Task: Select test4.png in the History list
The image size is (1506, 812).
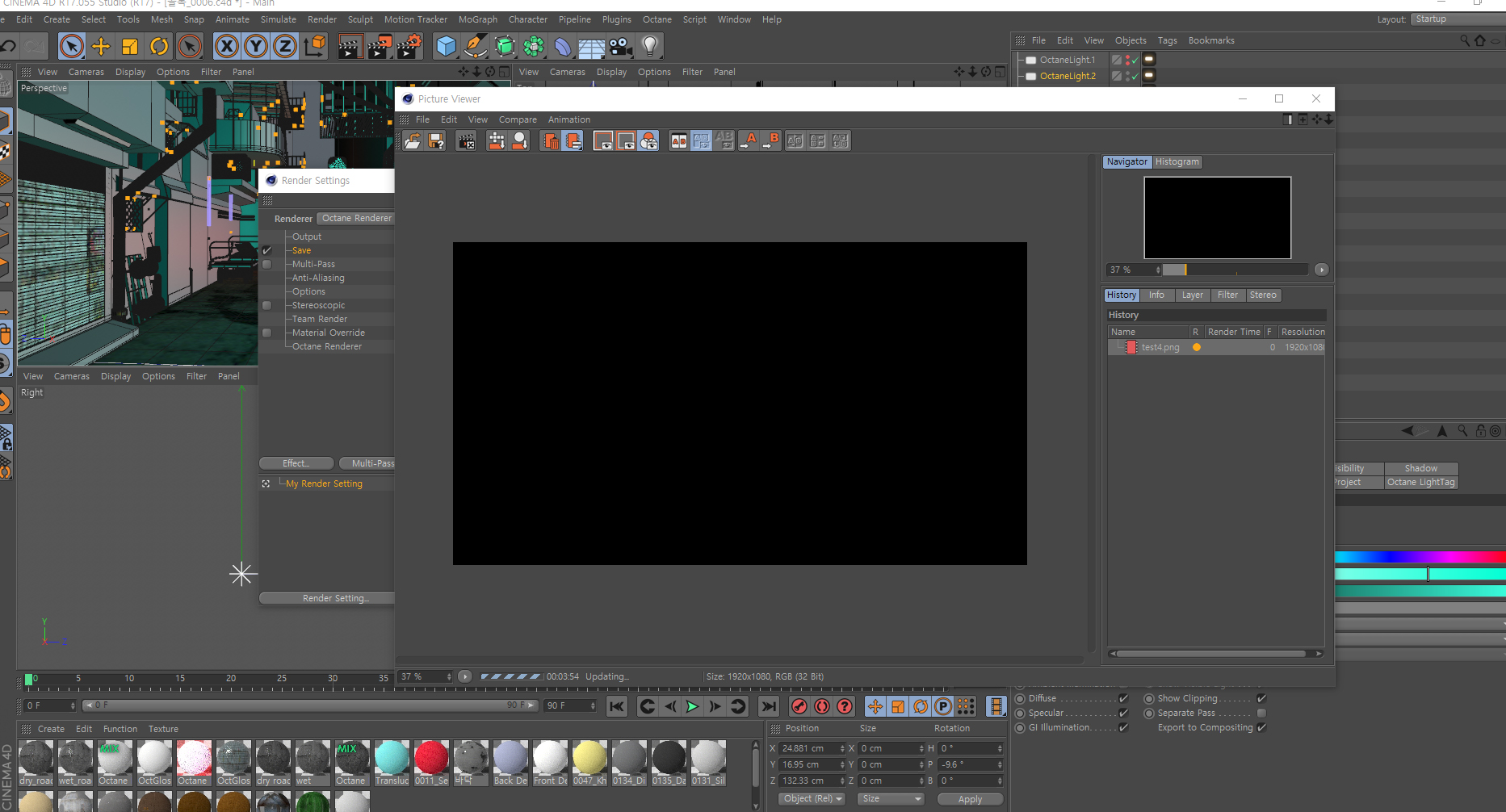Action: [x=1160, y=347]
